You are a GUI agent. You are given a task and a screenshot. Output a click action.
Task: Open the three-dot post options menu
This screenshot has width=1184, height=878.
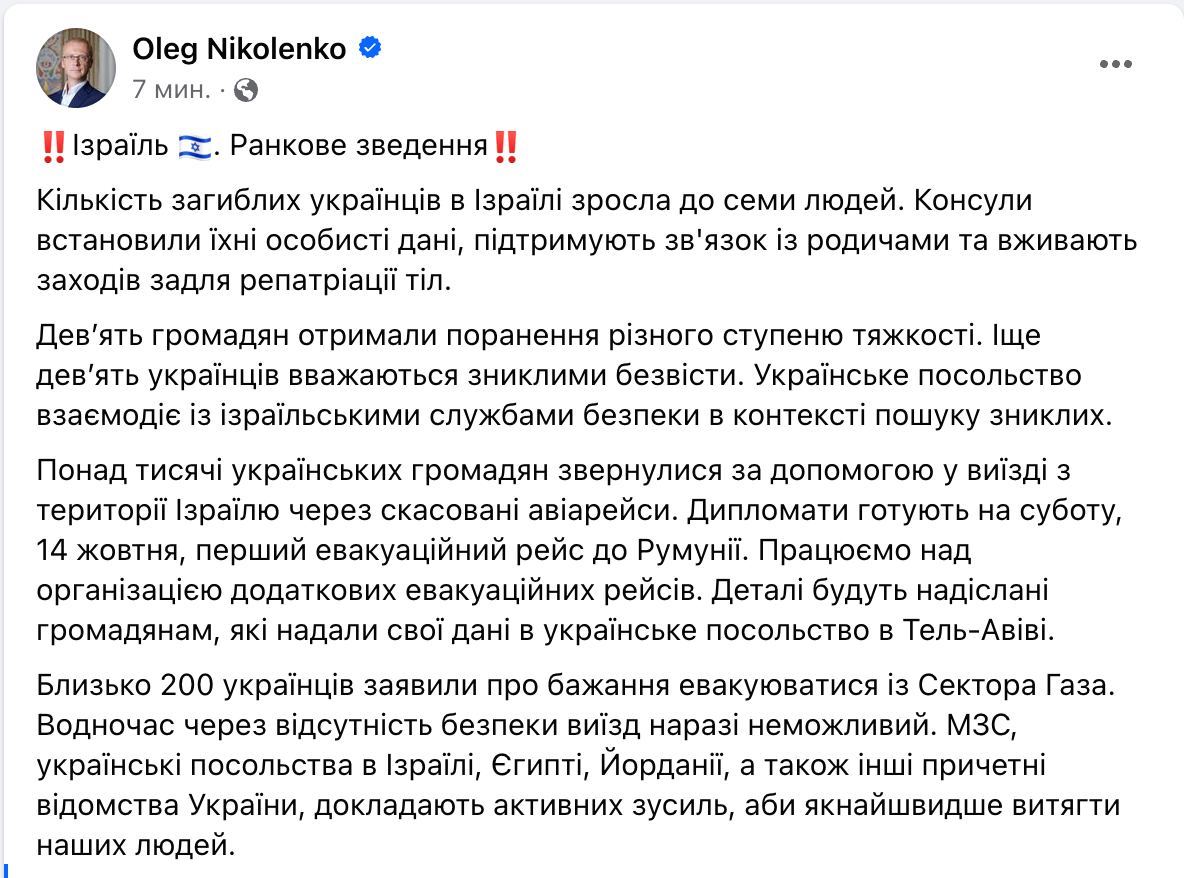1115,65
